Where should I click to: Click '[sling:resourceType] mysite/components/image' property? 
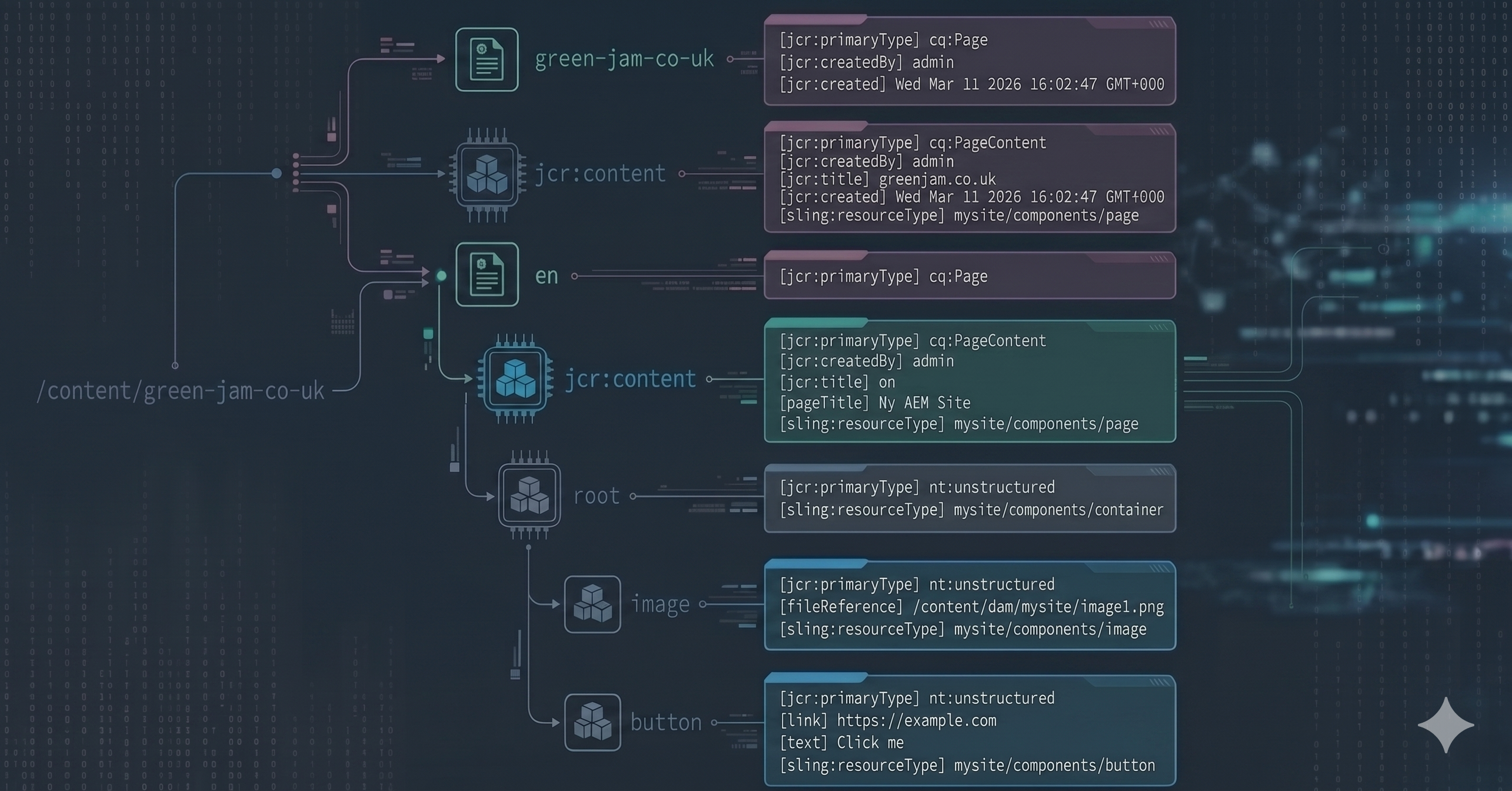tap(963, 630)
